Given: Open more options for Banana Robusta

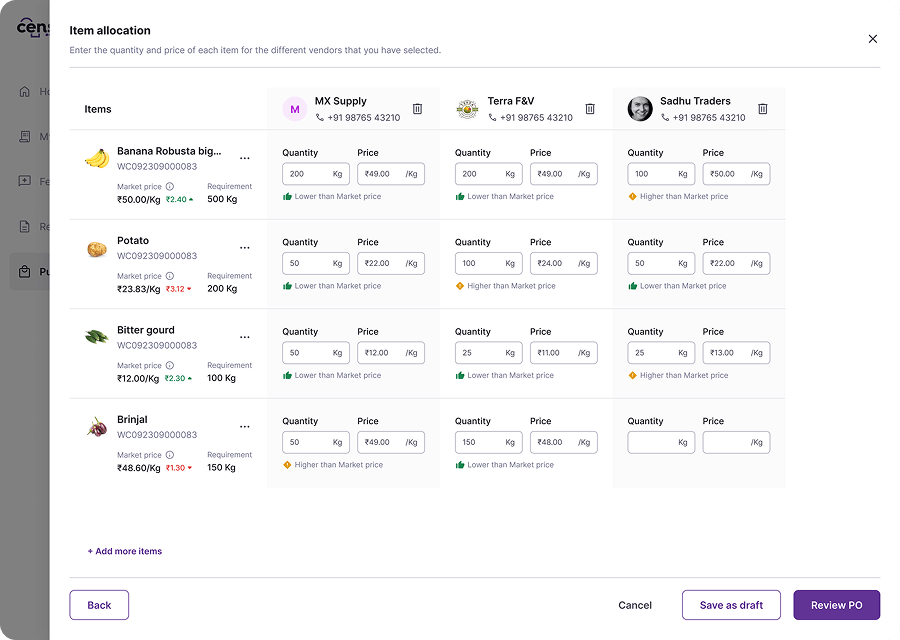Looking at the screenshot, I should pos(245,158).
